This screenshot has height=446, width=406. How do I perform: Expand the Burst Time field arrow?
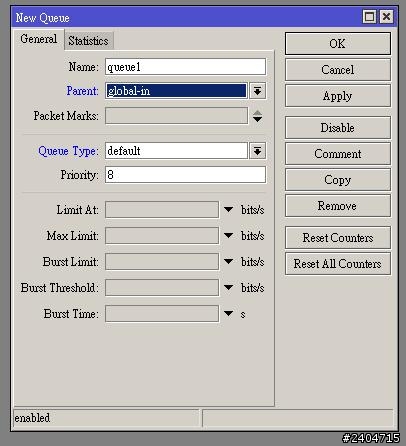[229, 314]
